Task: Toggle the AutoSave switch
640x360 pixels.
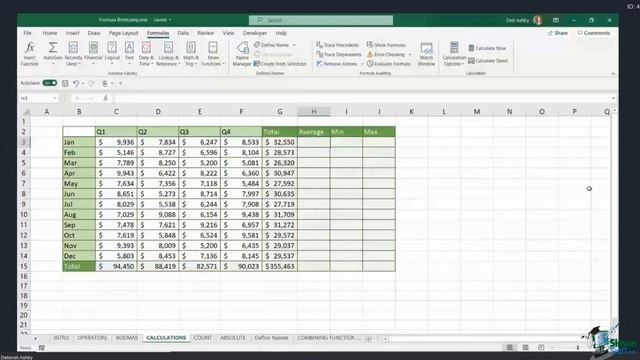Action: [x=50, y=83]
